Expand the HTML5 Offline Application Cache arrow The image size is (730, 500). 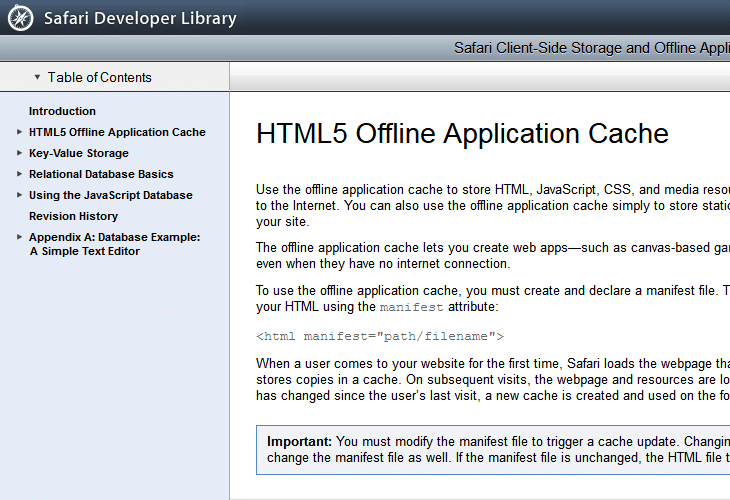tap(19, 132)
